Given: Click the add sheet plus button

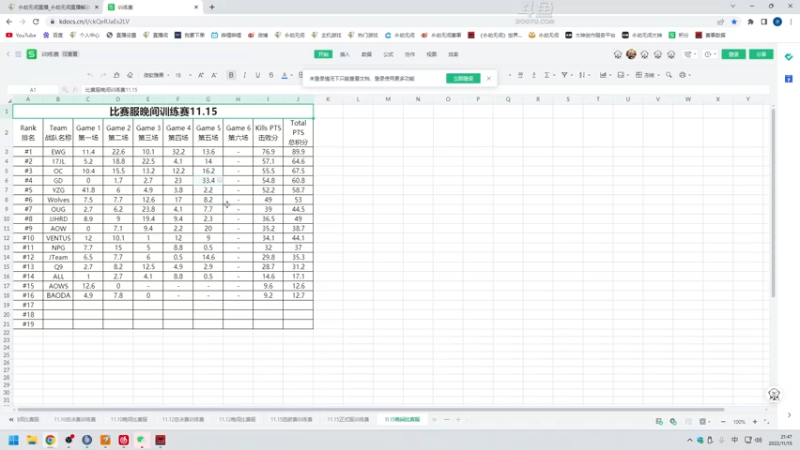Looking at the screenshot, I should [458, 419].
